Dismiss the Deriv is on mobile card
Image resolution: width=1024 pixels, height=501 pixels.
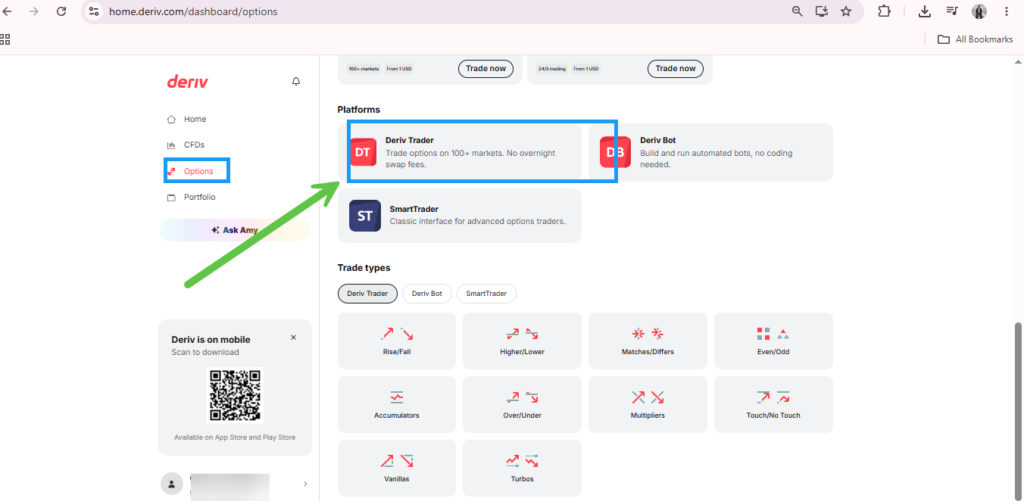[x=293, y=338]
